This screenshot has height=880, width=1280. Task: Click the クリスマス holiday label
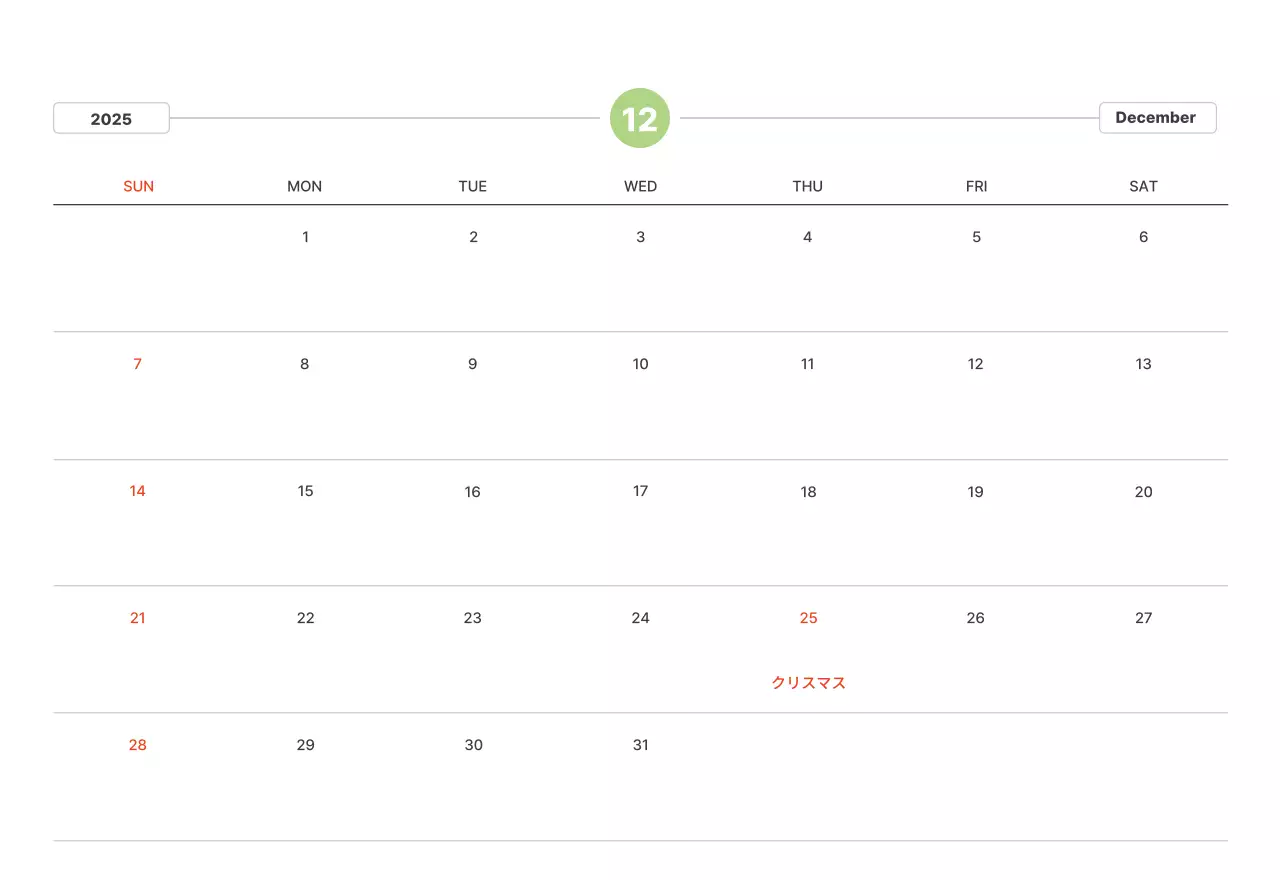point(808,683)
